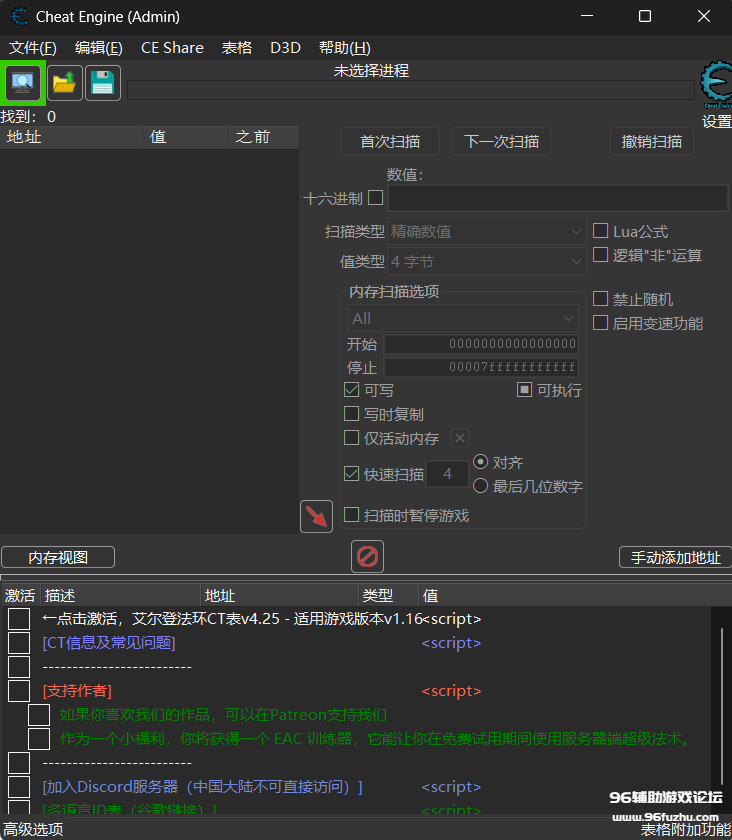
Task: Enable the 逻辑"非"运算 checkbox
Action: coord(600,255)
